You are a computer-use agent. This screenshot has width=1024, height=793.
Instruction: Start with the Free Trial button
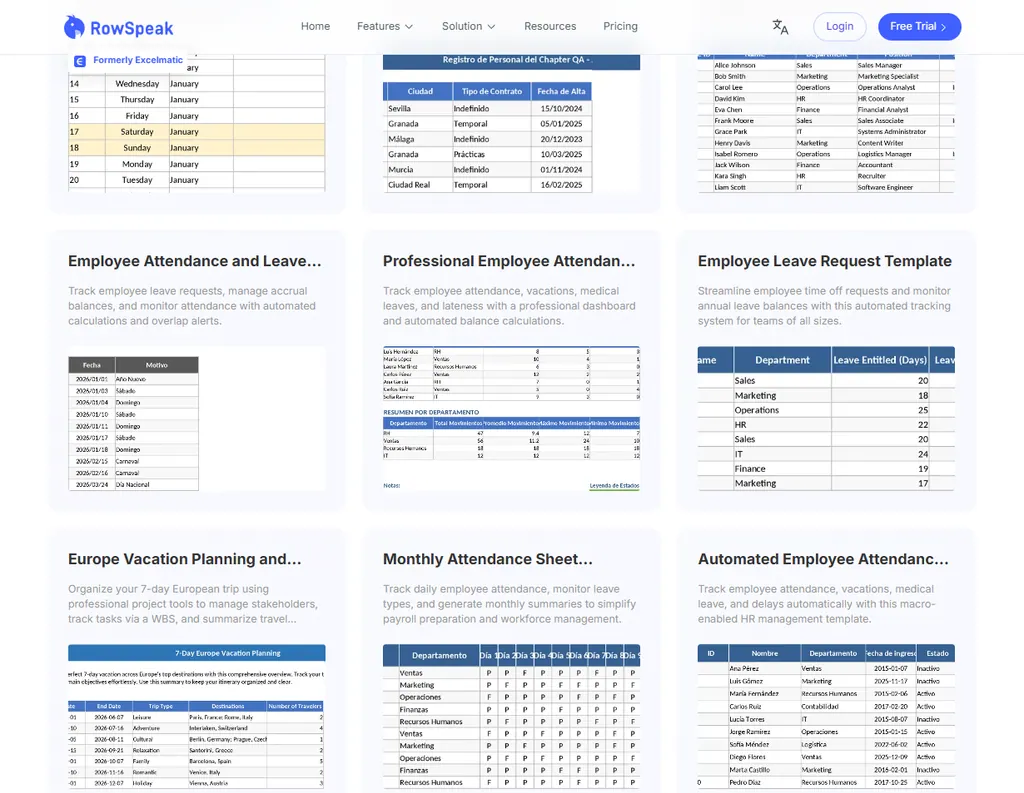click(x=919, y=27)
